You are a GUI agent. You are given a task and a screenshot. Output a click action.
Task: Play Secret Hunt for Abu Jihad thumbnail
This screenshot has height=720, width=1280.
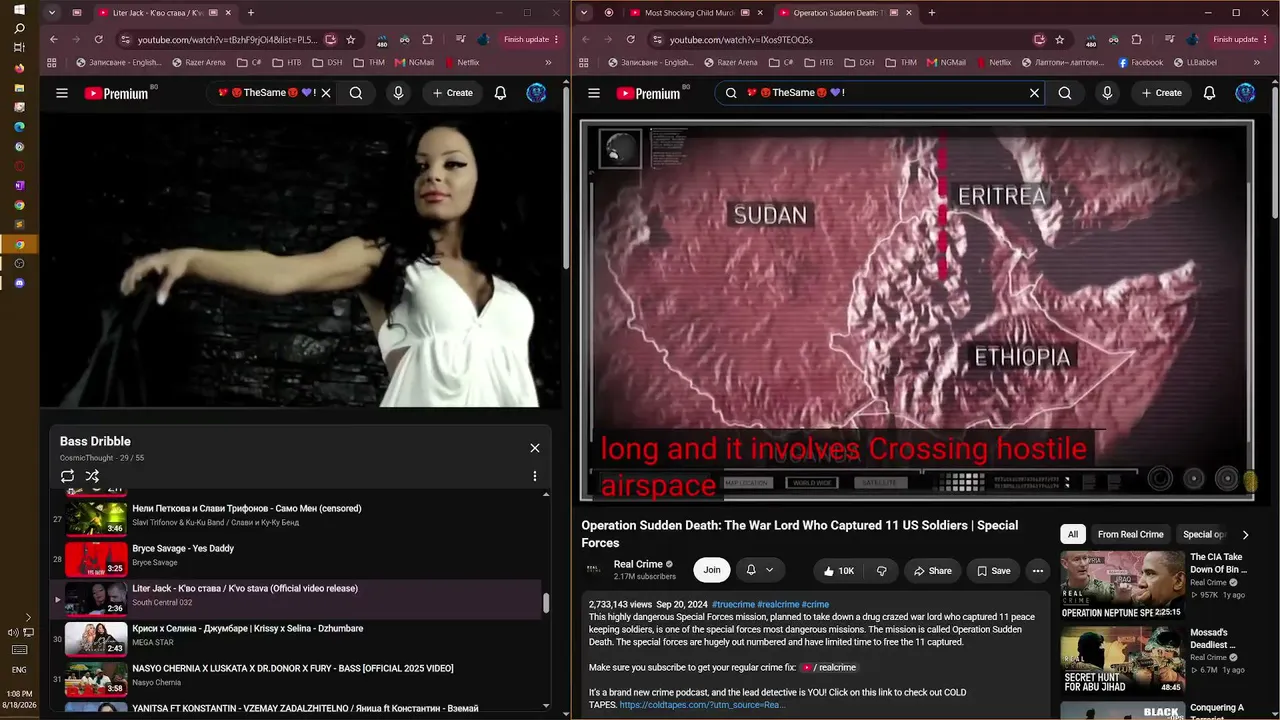[x=1122, y=661]
